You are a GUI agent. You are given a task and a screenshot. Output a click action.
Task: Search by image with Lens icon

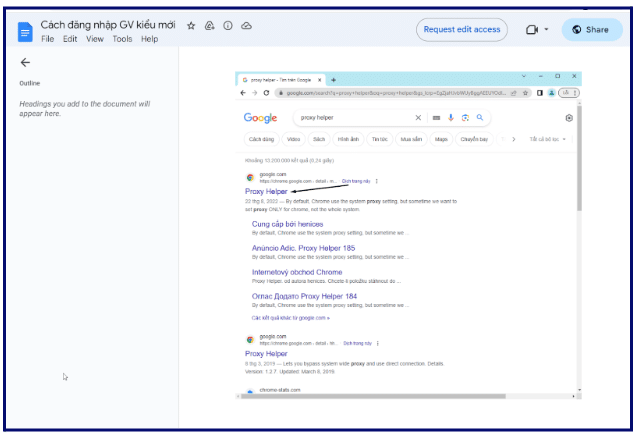click(465, 118)
